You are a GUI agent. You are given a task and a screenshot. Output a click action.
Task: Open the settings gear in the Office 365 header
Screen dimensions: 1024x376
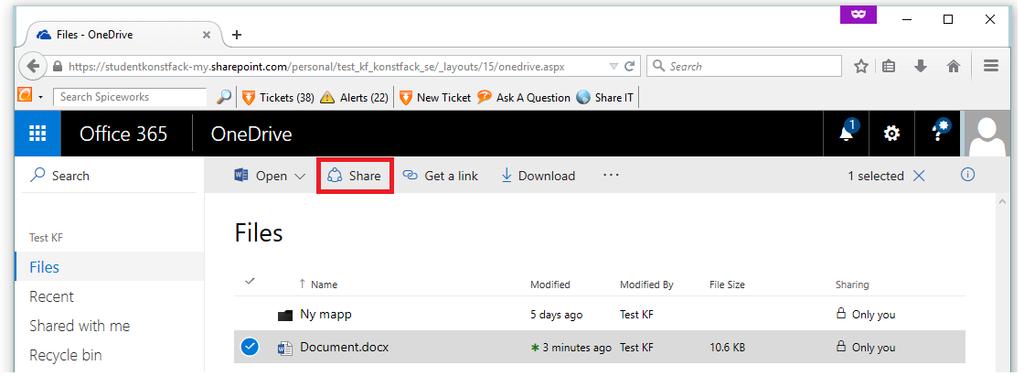(x=891, y=133)
